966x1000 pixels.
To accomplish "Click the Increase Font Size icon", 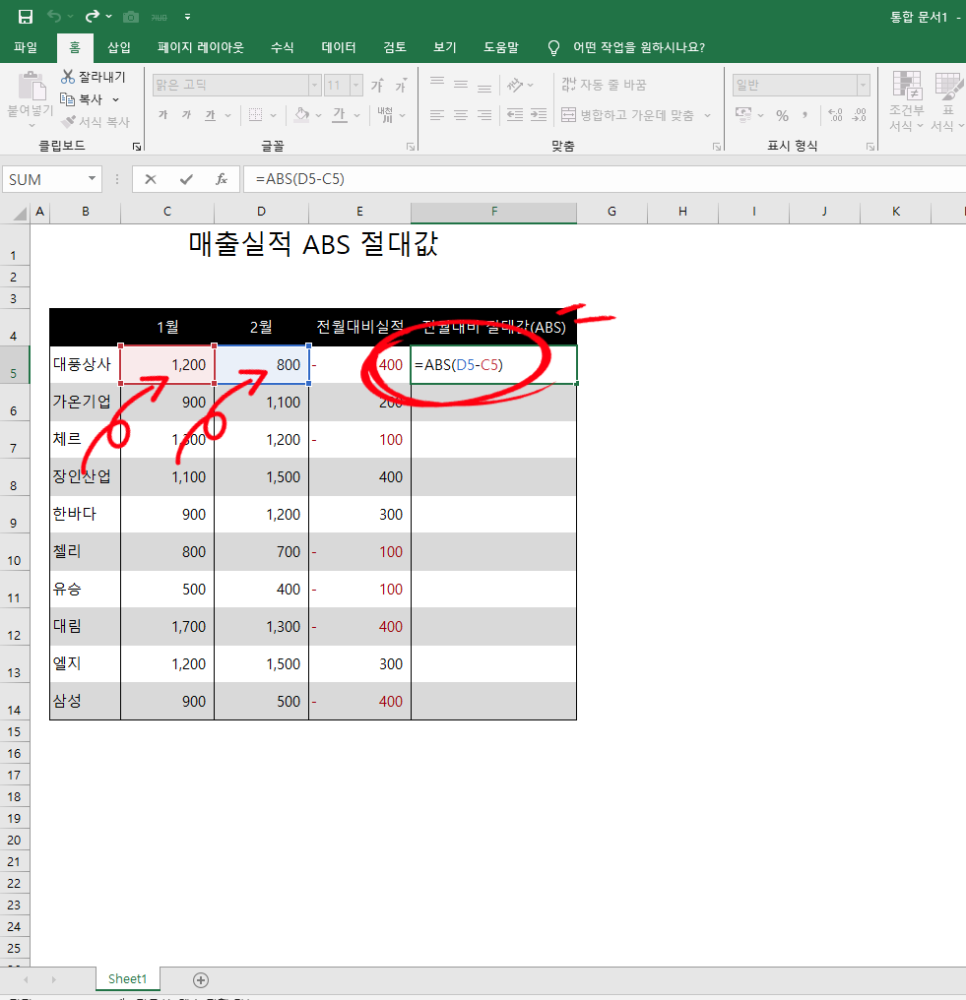I will 377,85.
